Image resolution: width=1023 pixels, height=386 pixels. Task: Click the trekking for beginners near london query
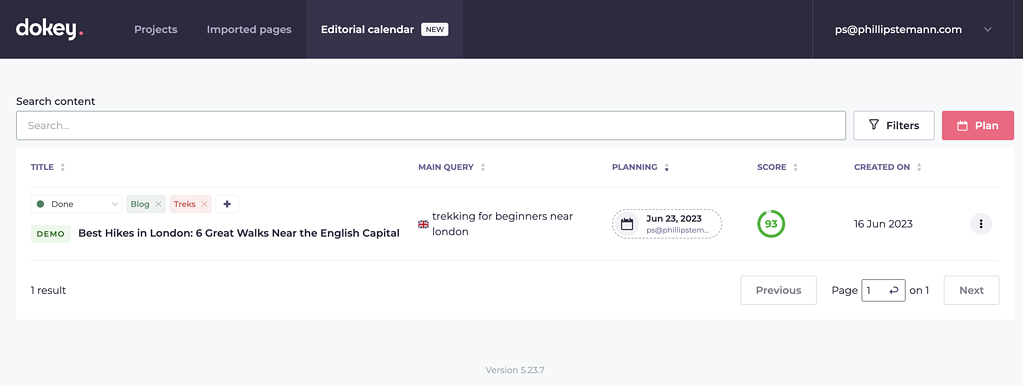tap(502, 224)
